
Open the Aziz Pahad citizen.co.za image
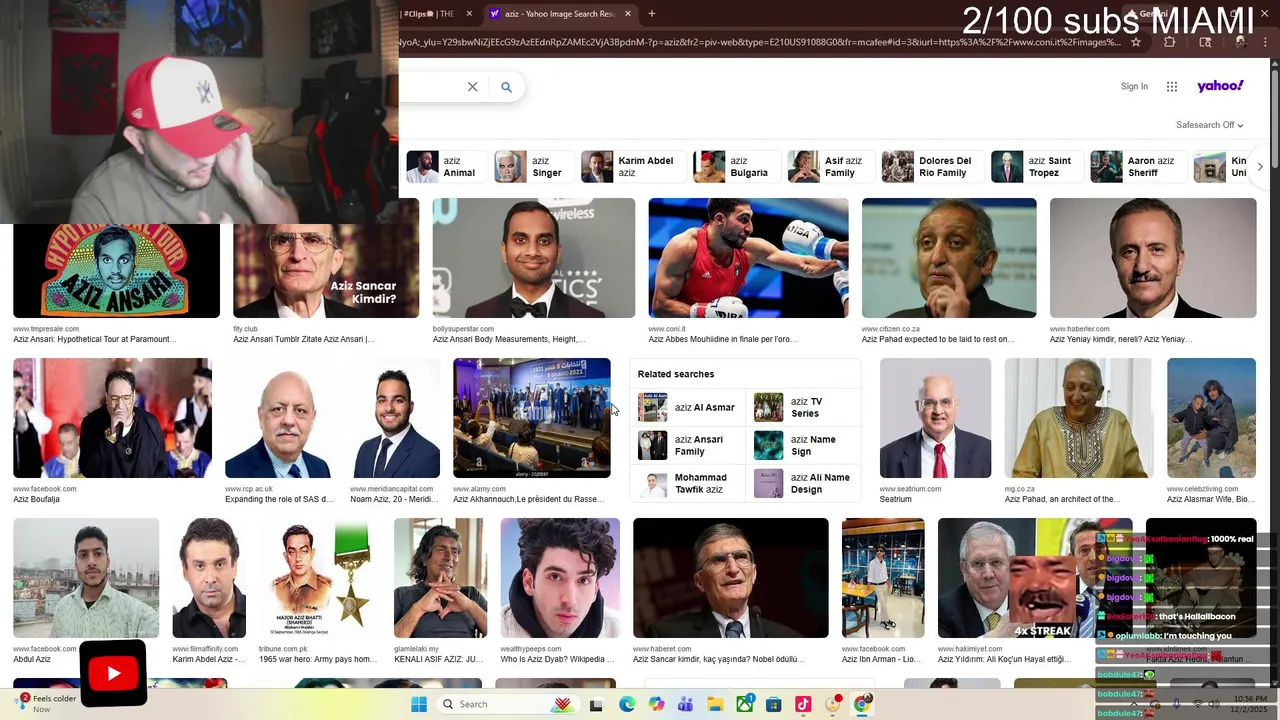[949, 258]
